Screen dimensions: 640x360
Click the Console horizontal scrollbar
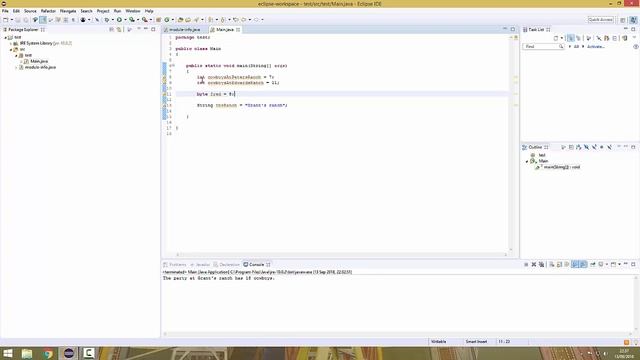coord(398,334)
